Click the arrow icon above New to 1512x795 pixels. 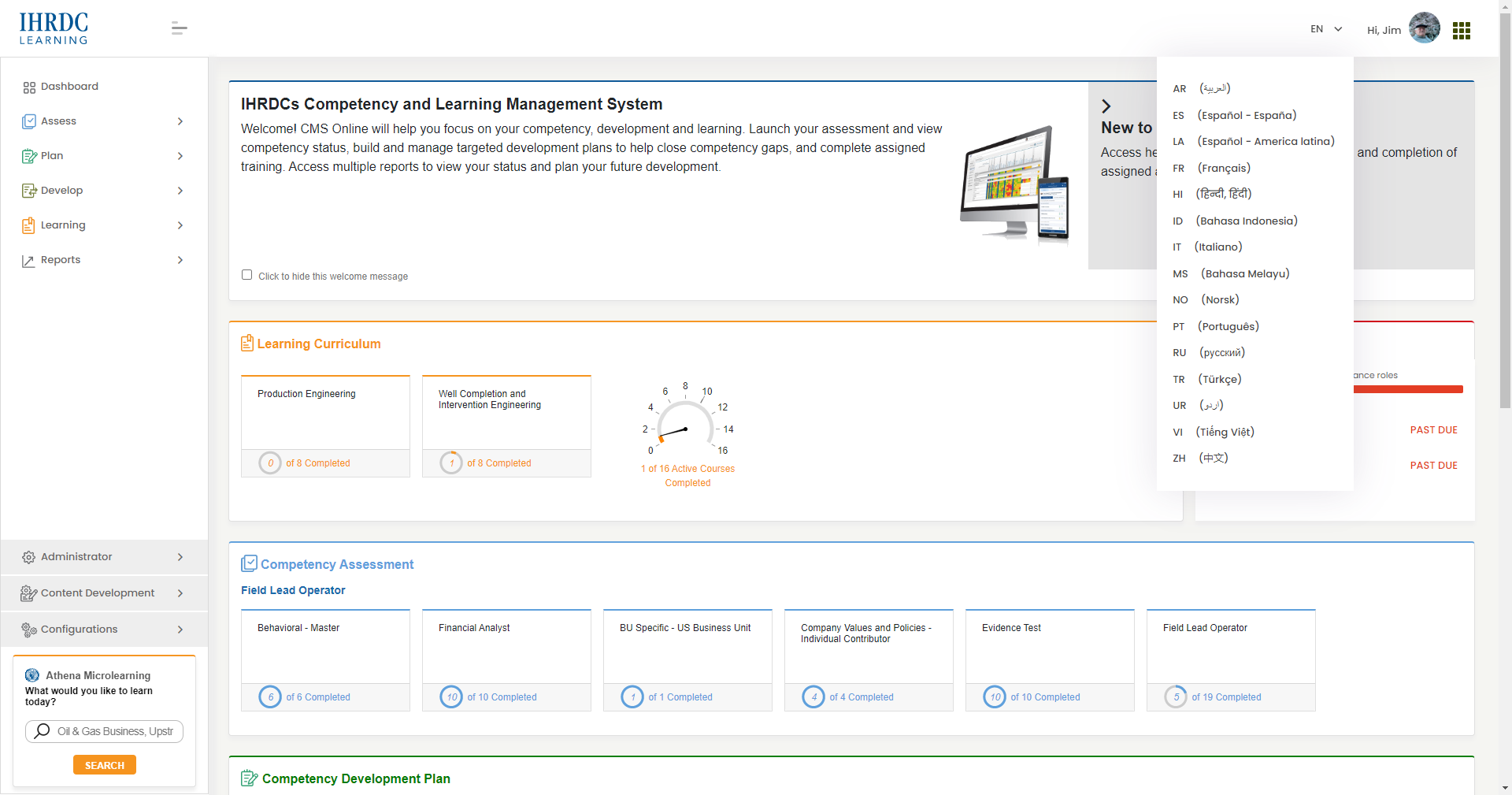(x=1106, y=106)
